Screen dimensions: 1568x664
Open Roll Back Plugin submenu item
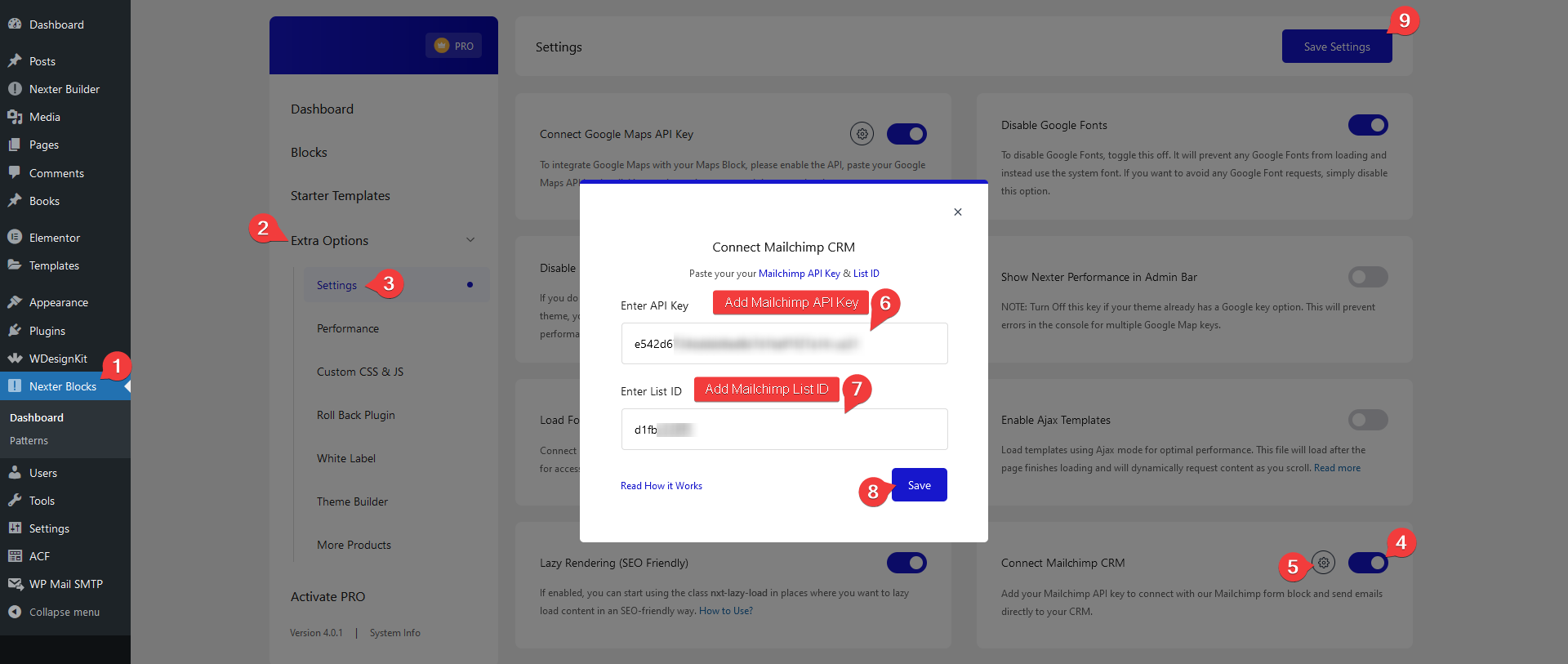click(356, 415)
